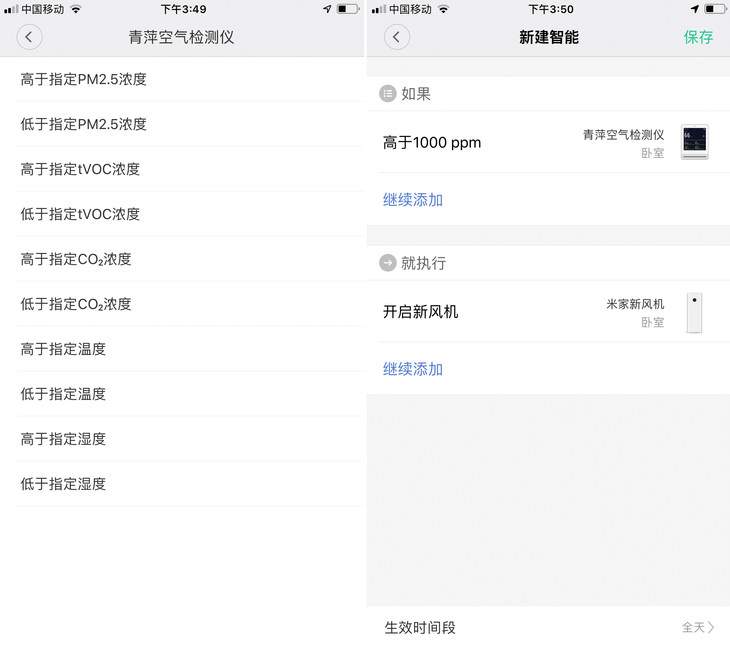Tap the right screen signal bars icon

[x=379, y=9]
